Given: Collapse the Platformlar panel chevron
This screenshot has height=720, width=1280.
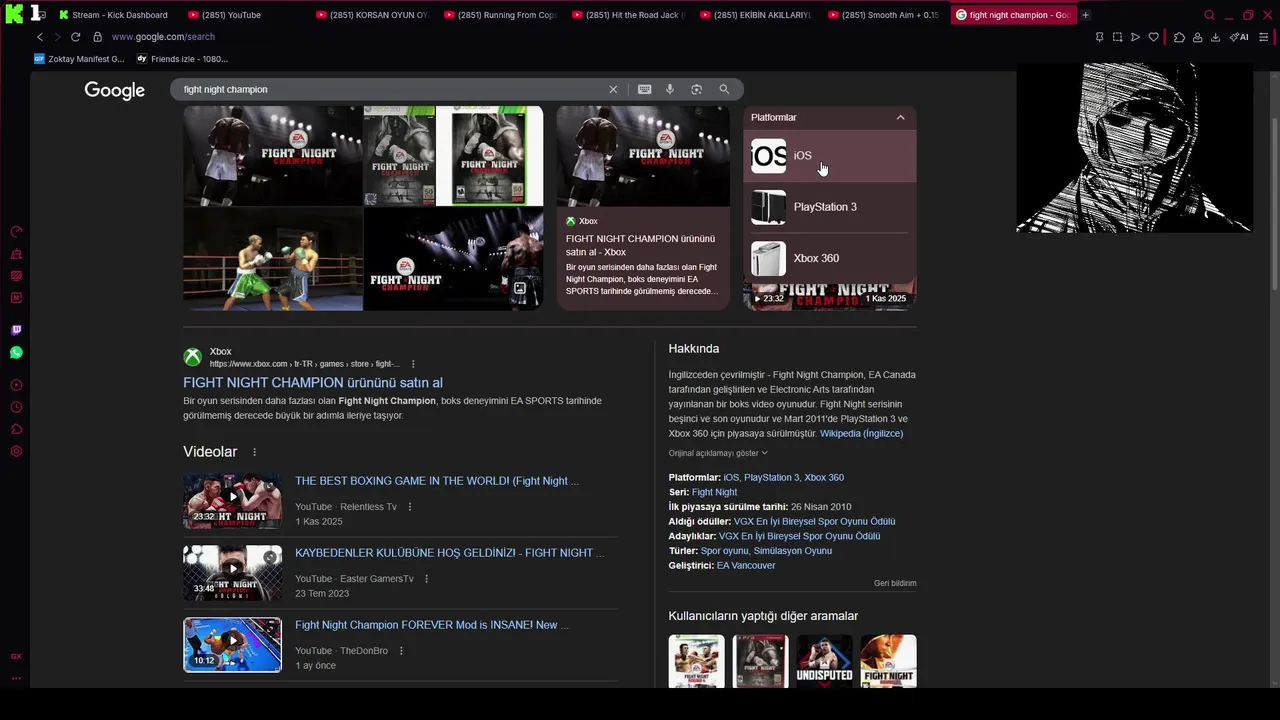Looking at the screenshot, I should 900,117.
